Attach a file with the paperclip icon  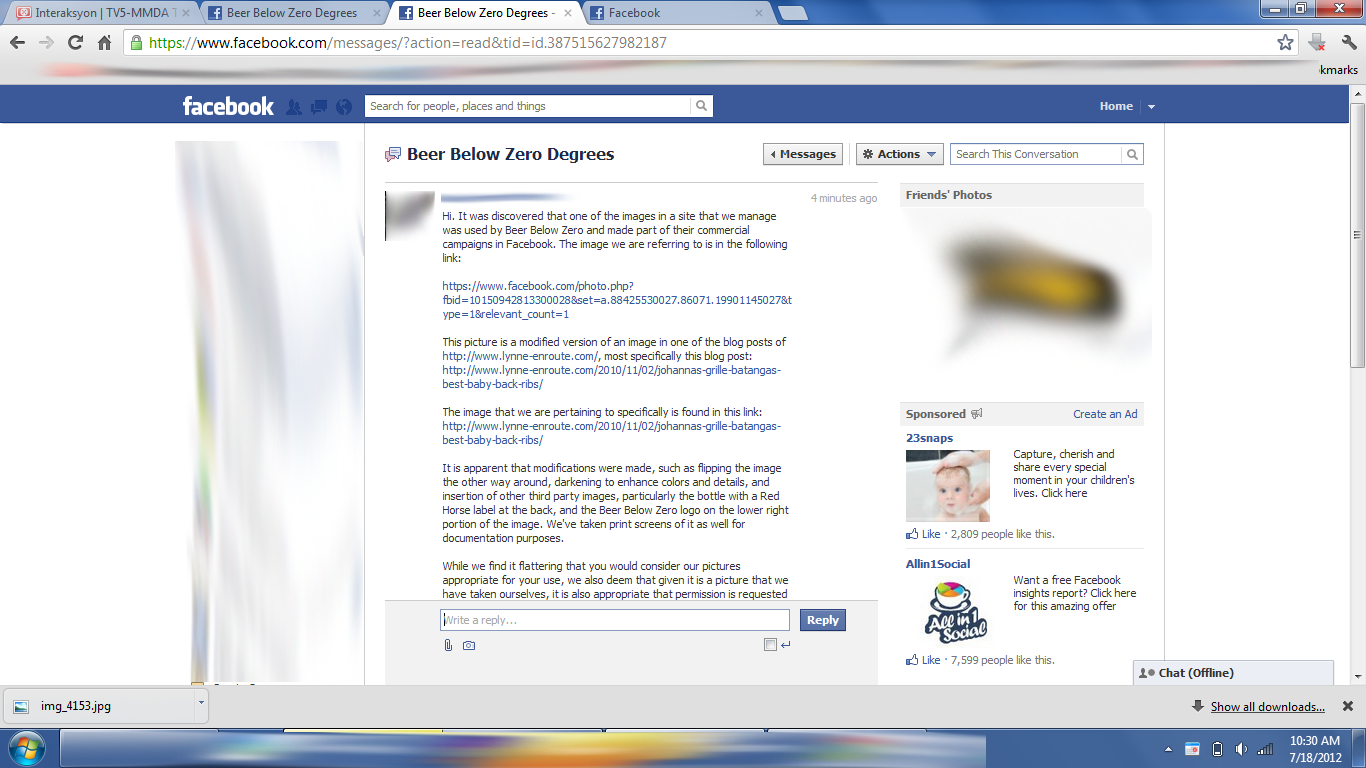click(449, 645)
